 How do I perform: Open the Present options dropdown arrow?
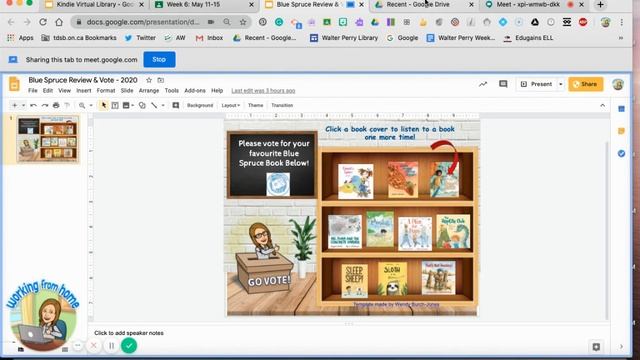pyautogui.click(x=560, y=84)
